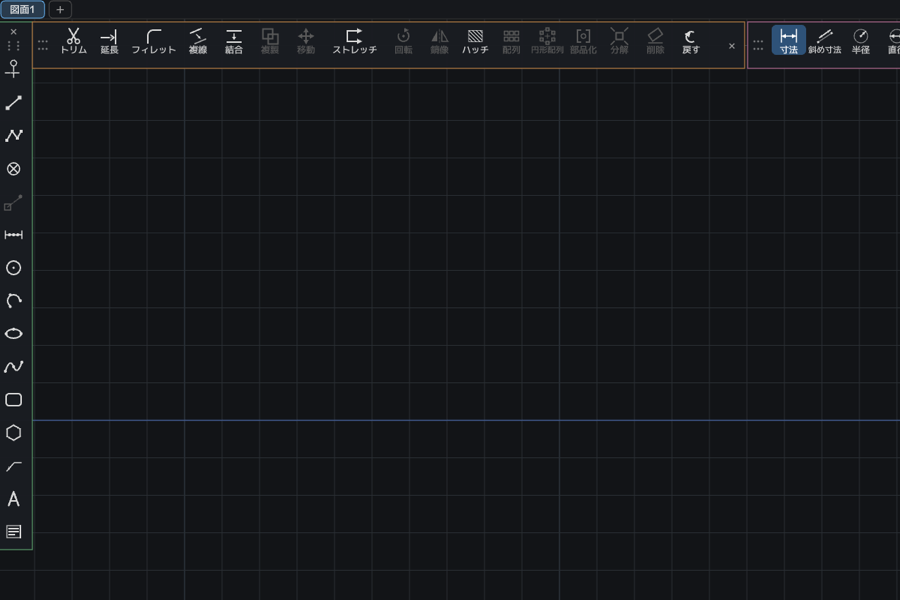The image size is (900, 600).
Task: Choose the 鏡像 (mirror) tool
Action: tap(440, 41)
